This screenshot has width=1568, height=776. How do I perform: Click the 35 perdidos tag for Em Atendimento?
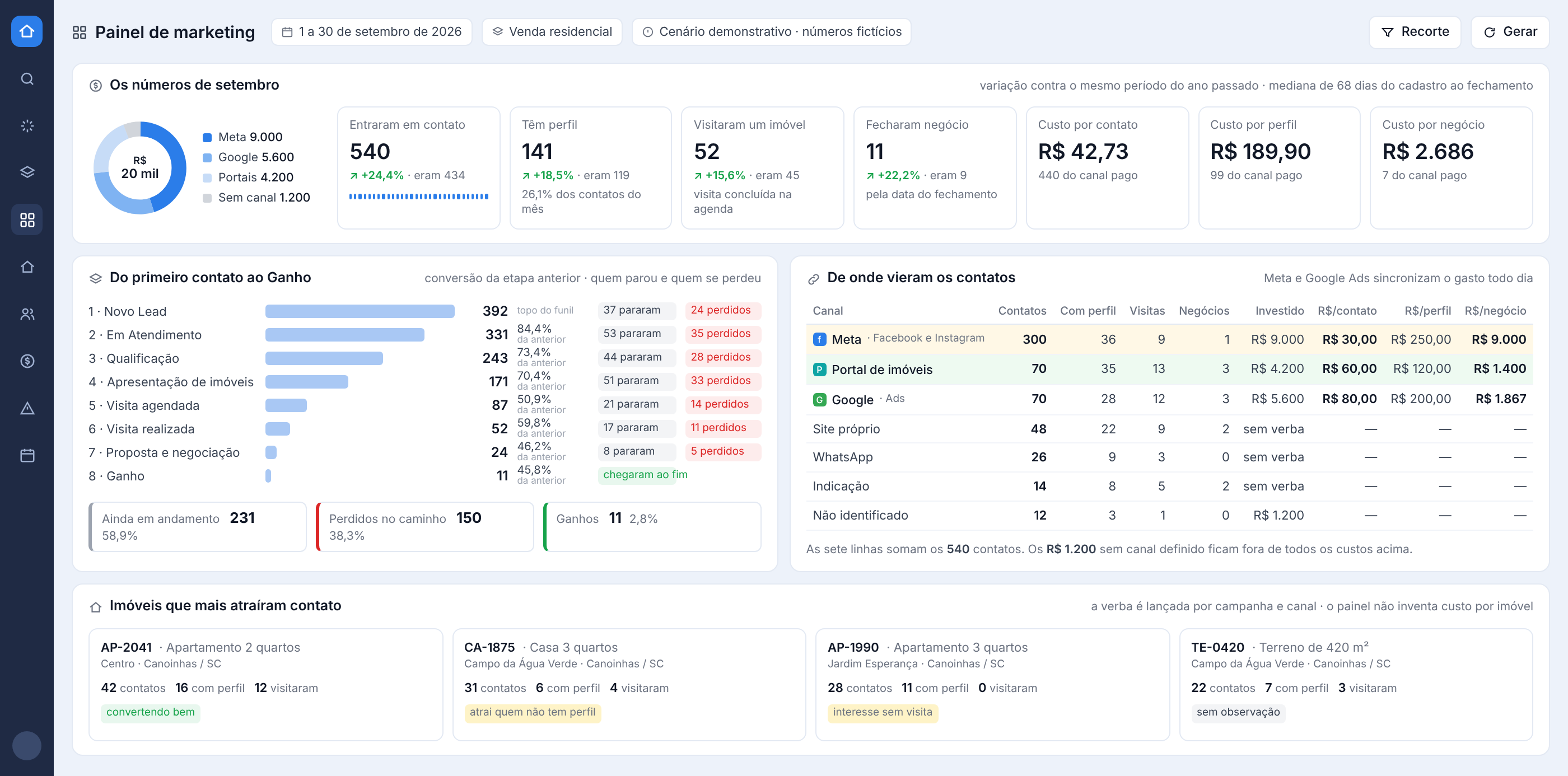[x=722, y=334]
